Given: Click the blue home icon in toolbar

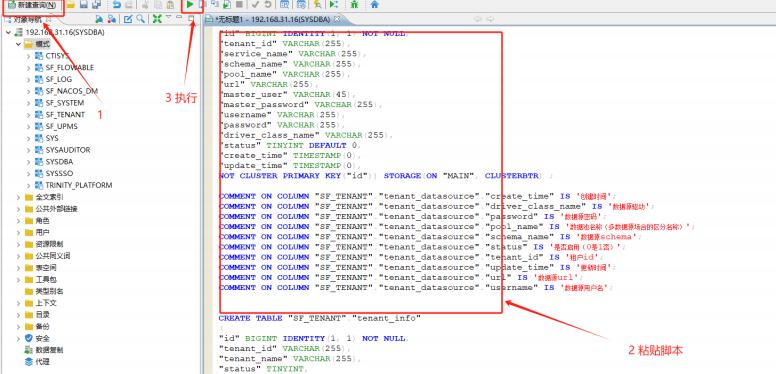Looking at the screenshot, I should (375, 4).
